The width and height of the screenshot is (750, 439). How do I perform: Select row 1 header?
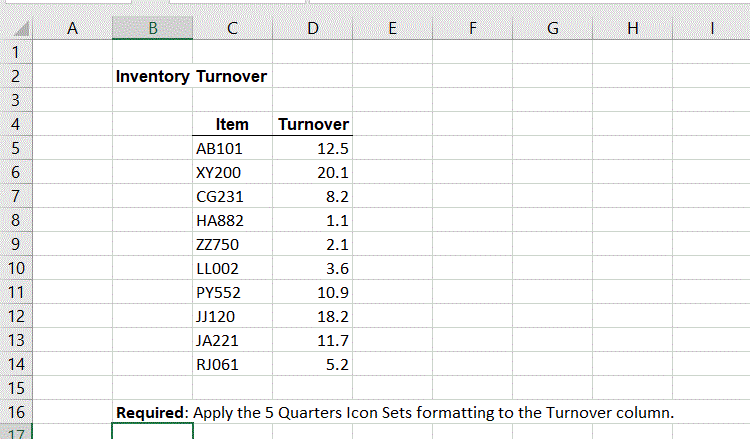click(16, 52)
